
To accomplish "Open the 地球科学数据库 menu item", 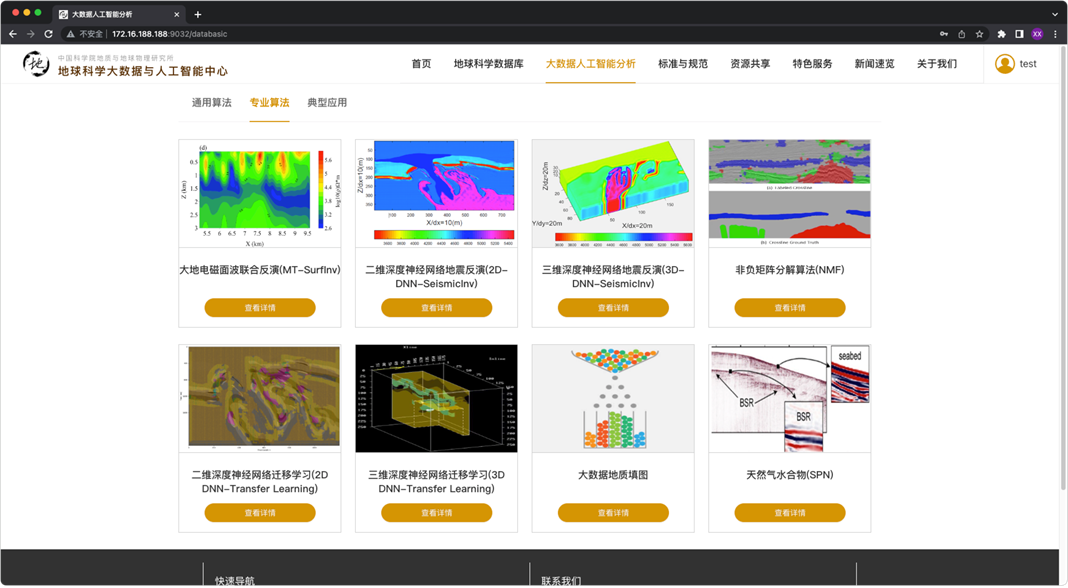I will click(488, 64).
